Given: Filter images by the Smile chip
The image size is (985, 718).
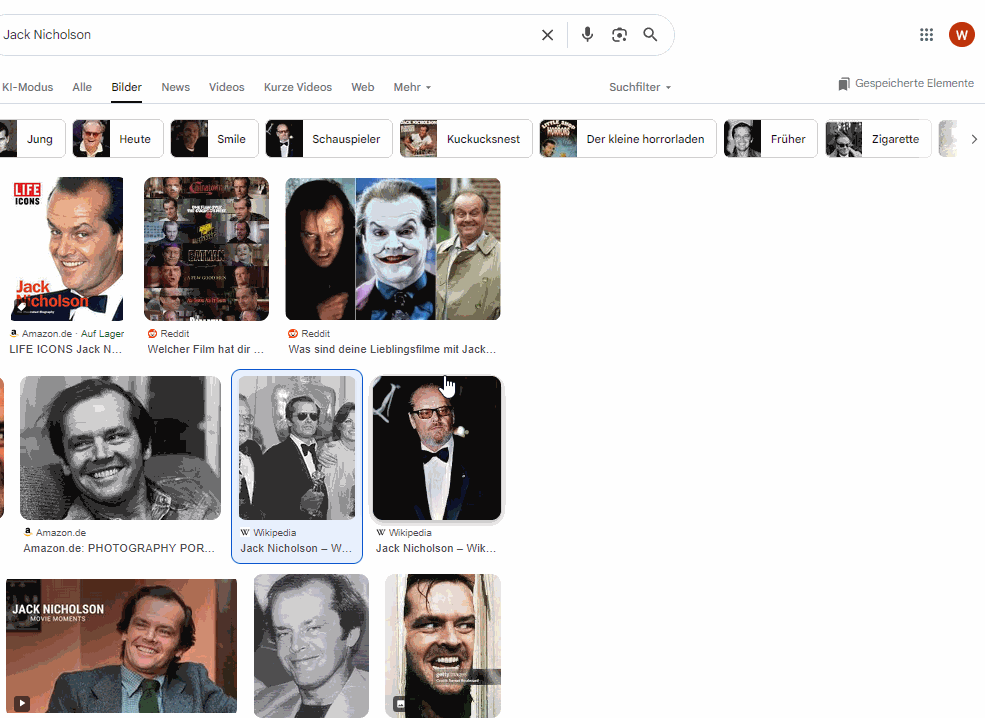Looking at the screenshot, I should coord(214,139).
